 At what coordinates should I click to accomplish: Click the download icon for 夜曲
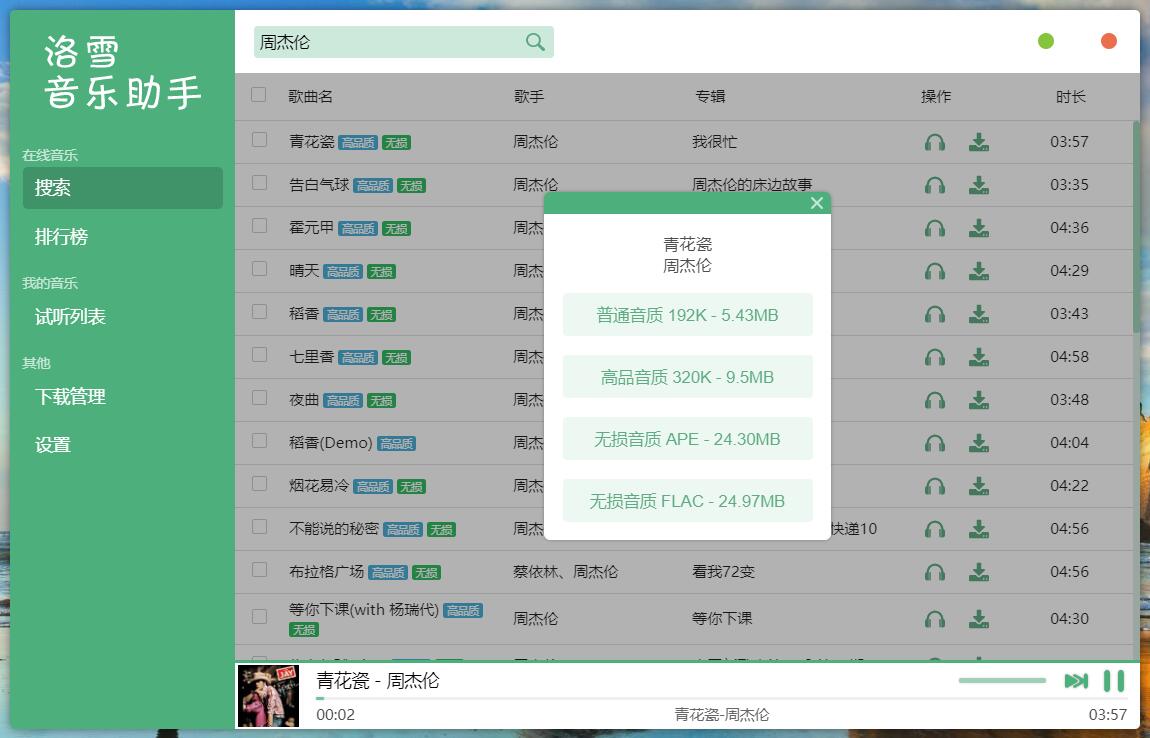coord(978,401)
